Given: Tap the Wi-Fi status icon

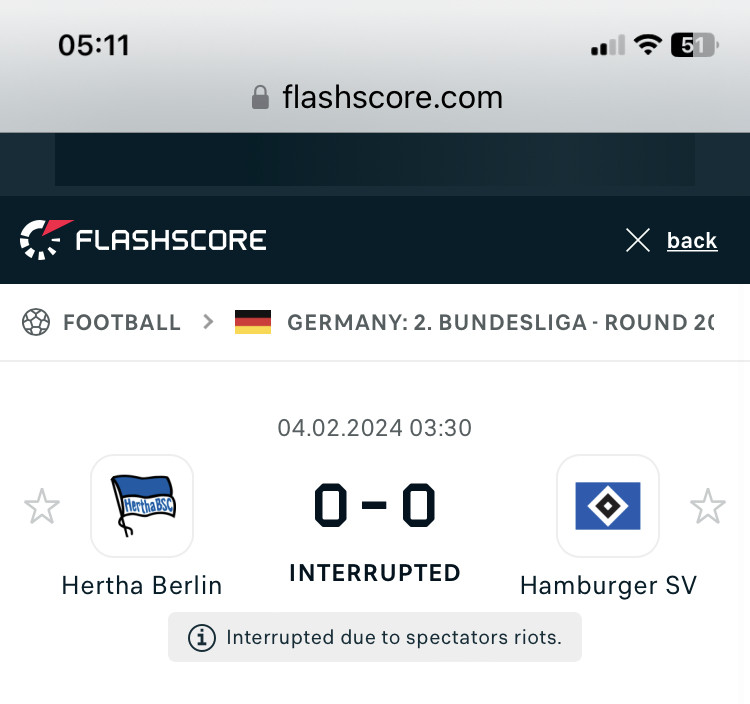Looking at the screenshot, I should click(x=648, y=45).
